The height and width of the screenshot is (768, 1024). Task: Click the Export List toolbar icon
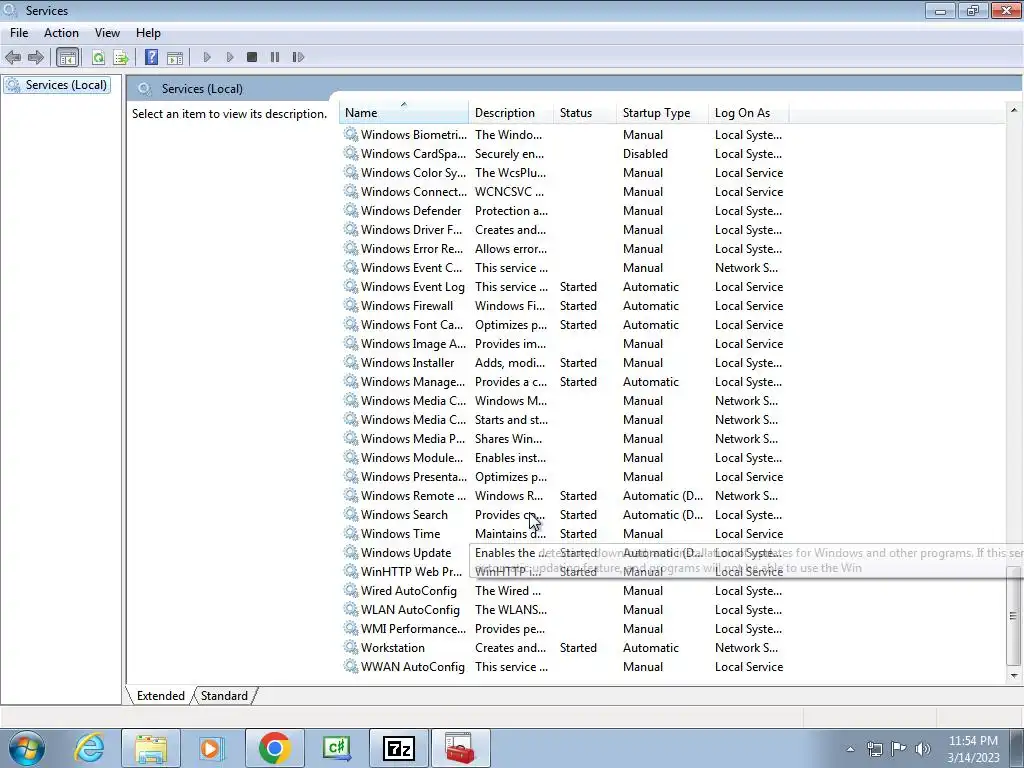click(x=121, y=57)
